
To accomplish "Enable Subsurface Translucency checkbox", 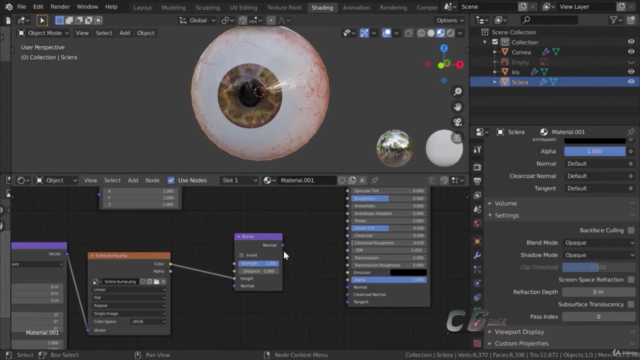I will (x=631, y=304).
